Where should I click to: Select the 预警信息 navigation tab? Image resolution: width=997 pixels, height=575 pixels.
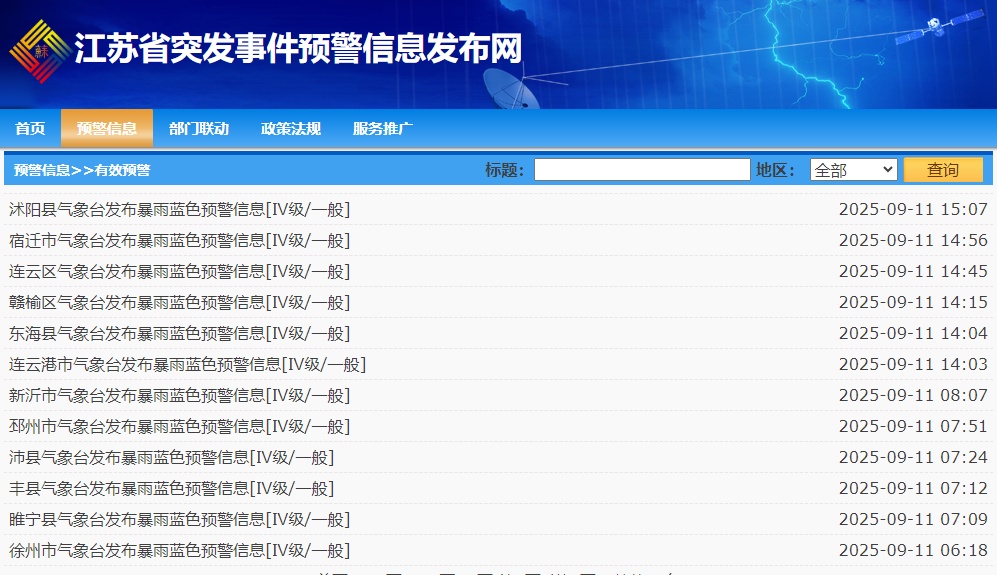click(x=107, y=128)
